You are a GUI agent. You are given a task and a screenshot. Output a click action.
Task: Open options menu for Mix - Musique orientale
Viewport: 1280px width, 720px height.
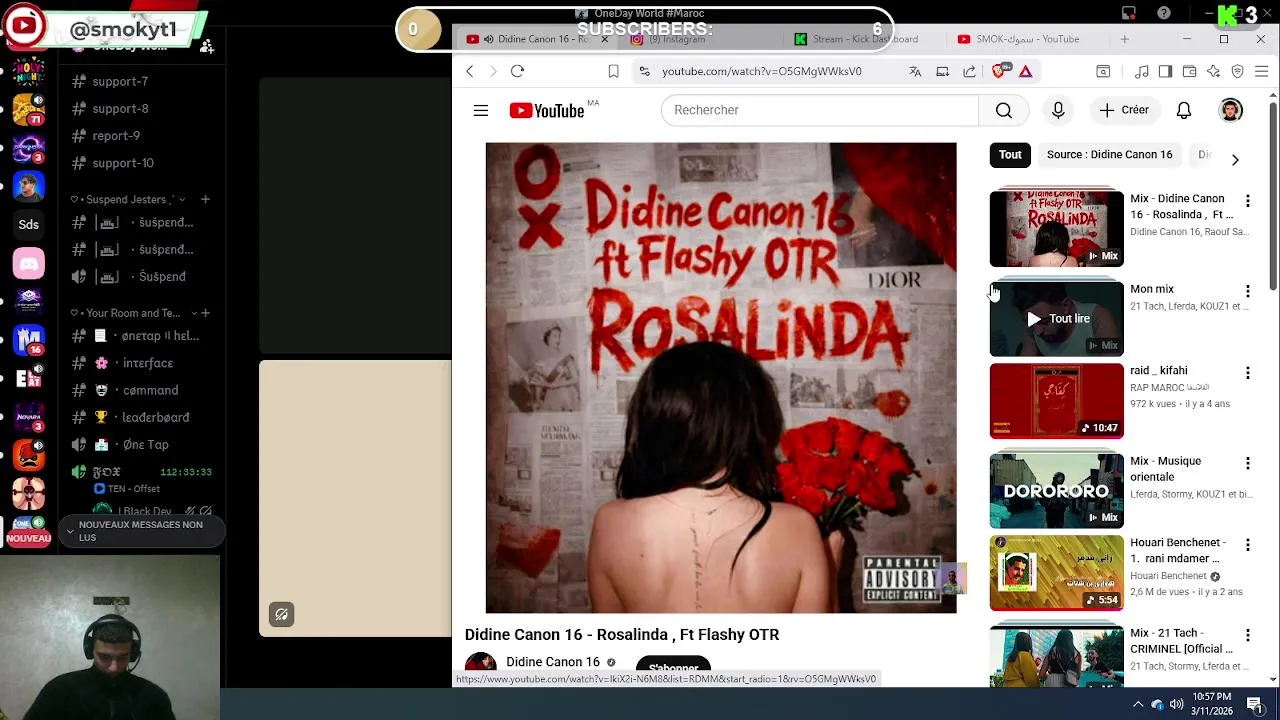[1247, 463]
